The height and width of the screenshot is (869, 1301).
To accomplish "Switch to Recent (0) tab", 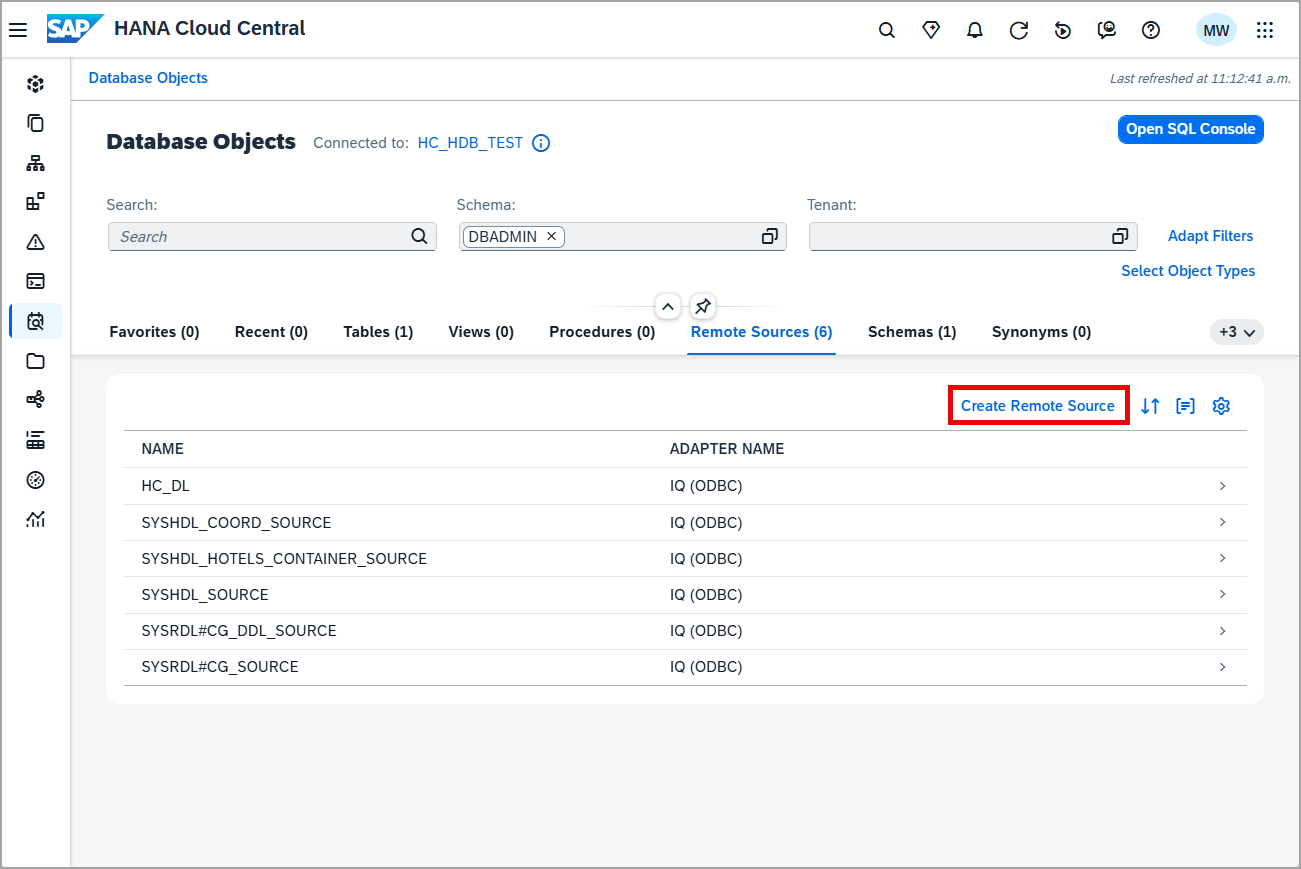I will tap(271, 332).
